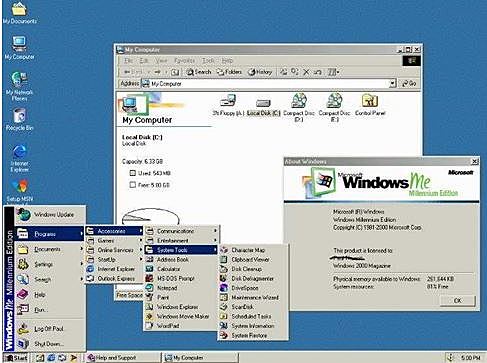The height and width of the screenshot is (363, 487).
Task: Choose Run... in Start menu
Action: coord(49,310)
